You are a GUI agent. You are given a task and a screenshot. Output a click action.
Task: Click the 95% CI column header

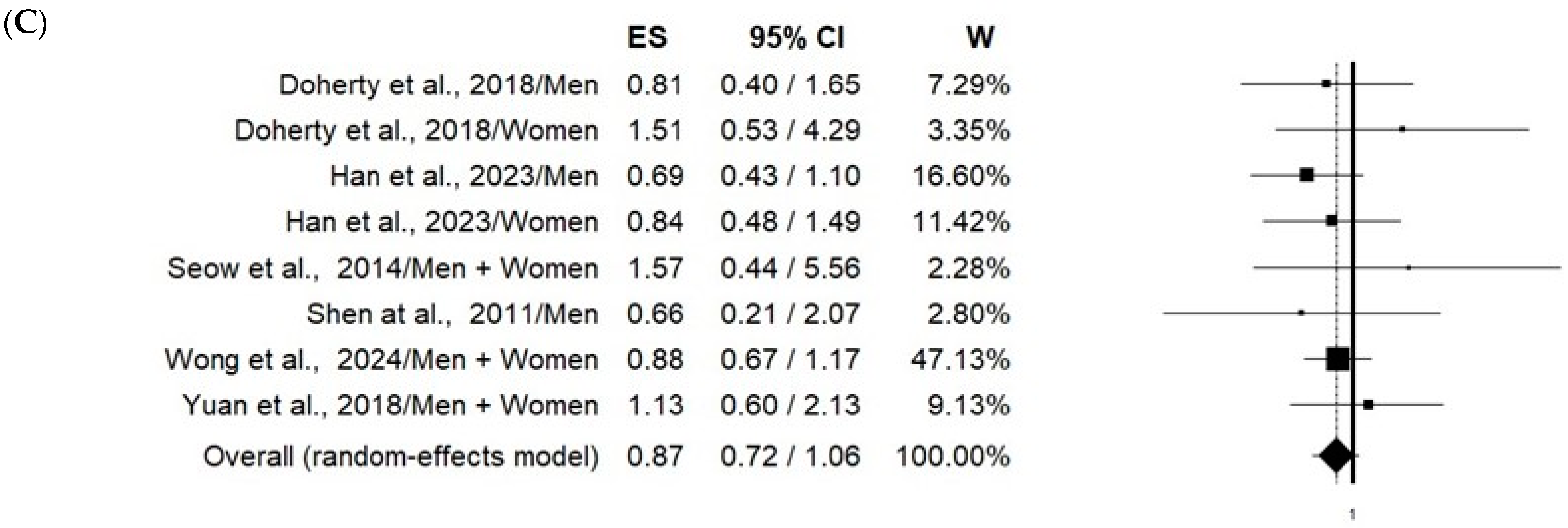(797, 38)
